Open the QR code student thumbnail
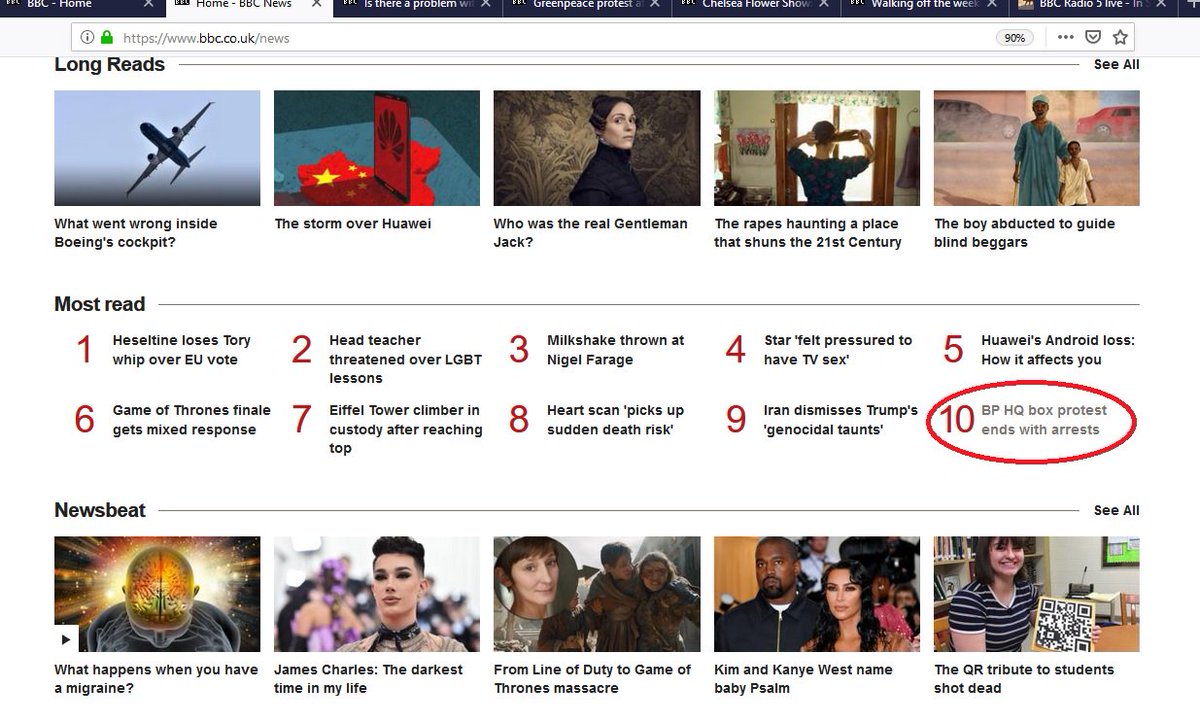Screen dimensions: 1200x722 tap(1037, 594)
